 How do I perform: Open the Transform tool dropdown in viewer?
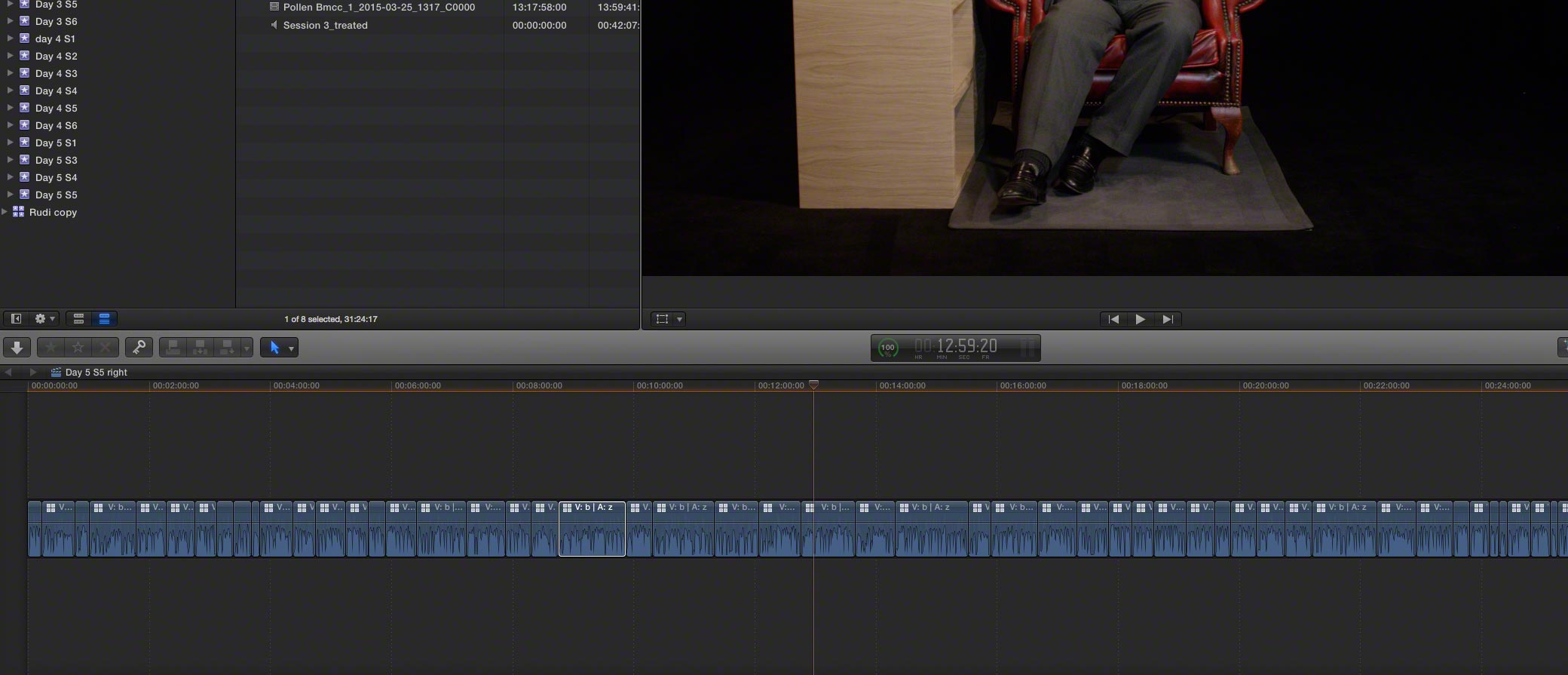[x=679, y=319]
